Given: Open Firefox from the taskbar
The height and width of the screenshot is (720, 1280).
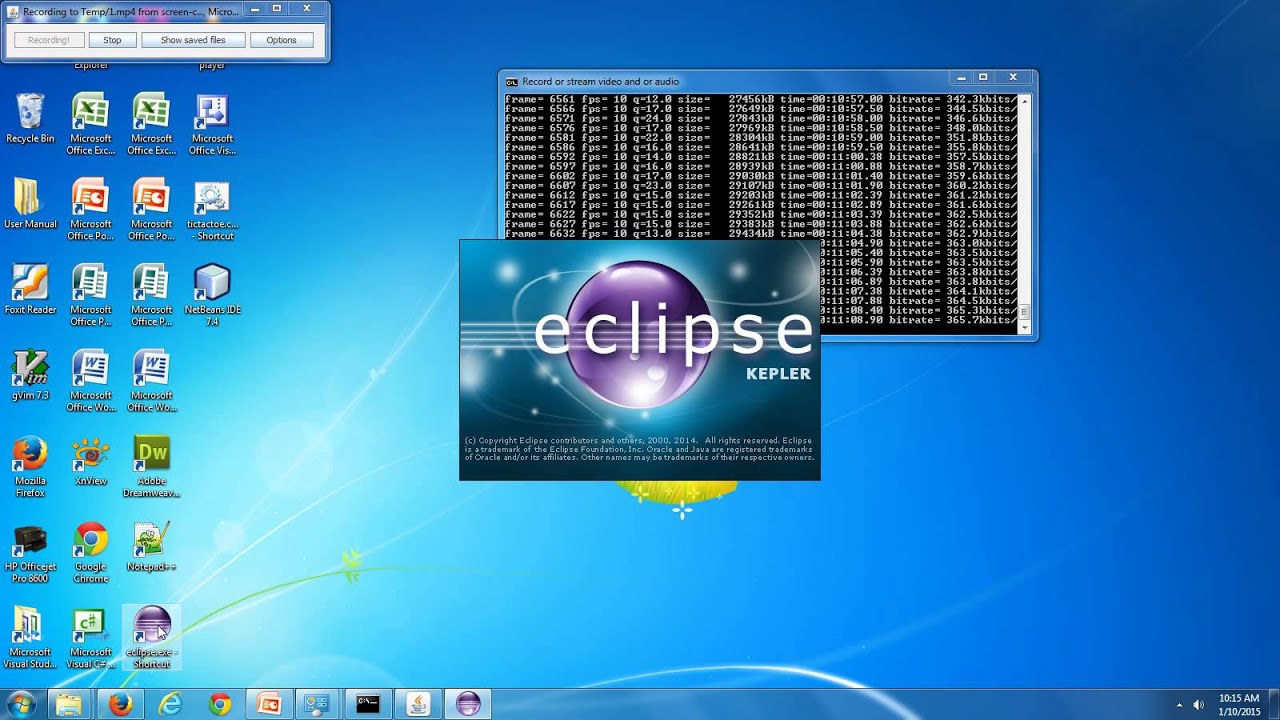Looking at the screenshot, I should pos(120,705).
